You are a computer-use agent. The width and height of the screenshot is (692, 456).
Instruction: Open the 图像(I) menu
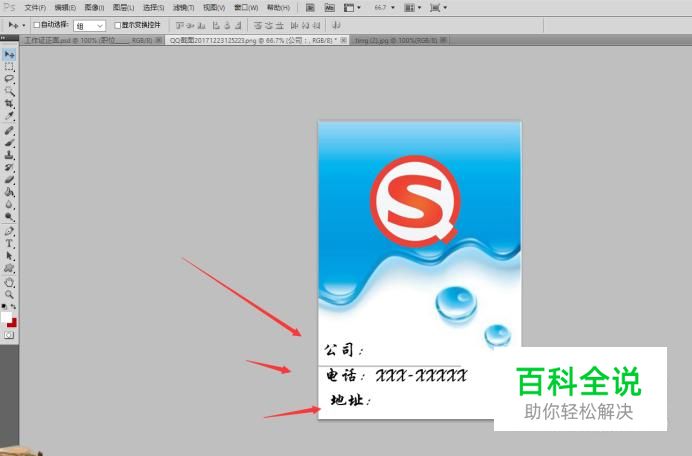tap(94, 8)
